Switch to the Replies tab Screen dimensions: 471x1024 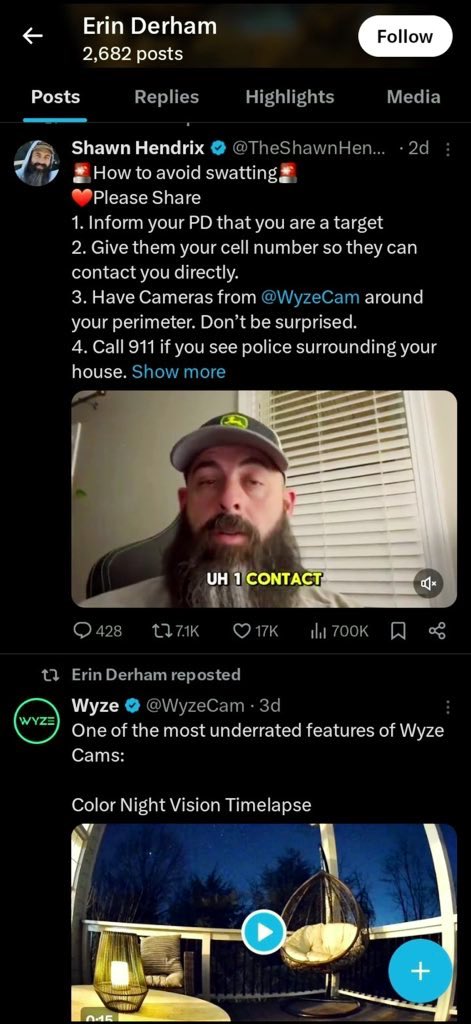coord(167,97)
